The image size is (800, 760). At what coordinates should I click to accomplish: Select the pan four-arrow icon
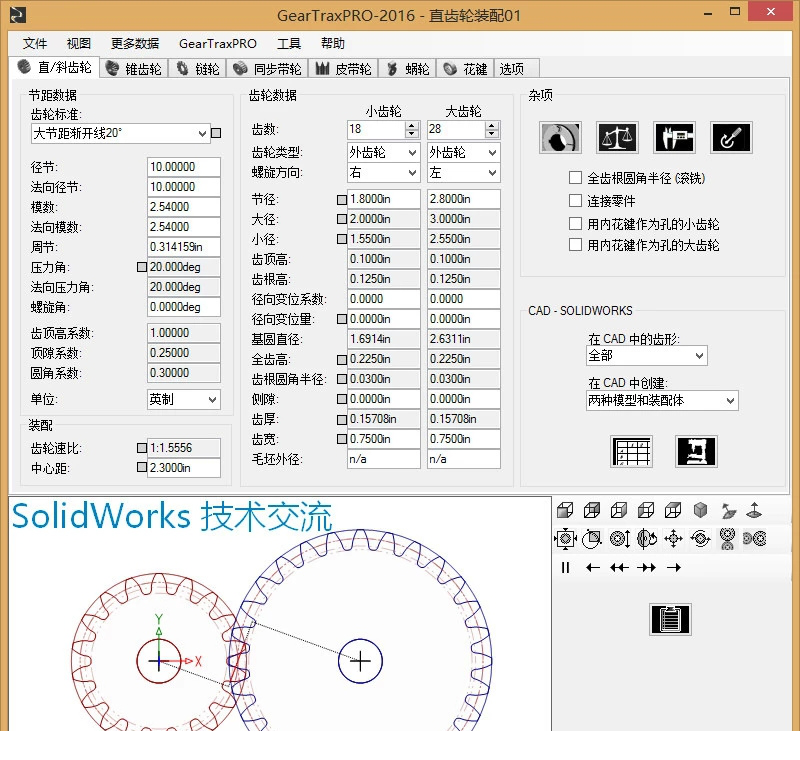coord(673,539)
